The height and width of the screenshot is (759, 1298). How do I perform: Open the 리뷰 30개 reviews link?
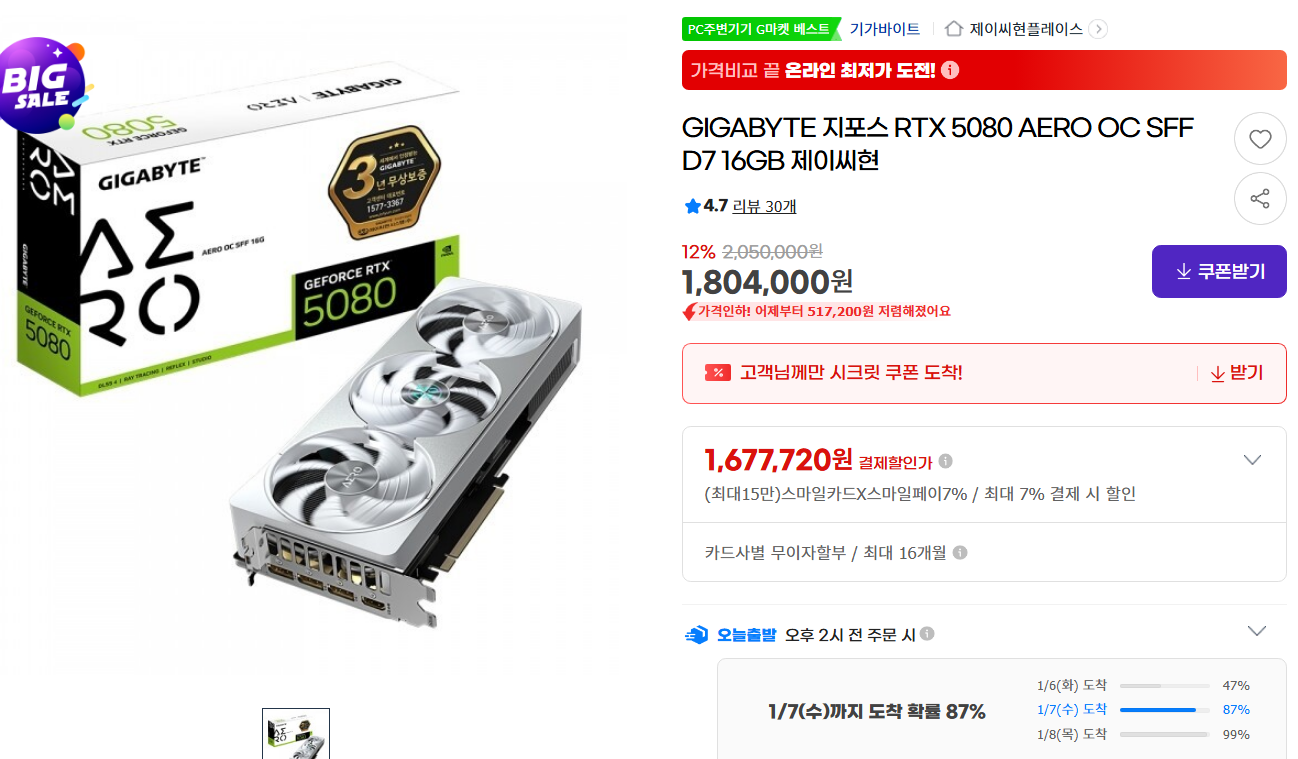click(x=764, y=206)
